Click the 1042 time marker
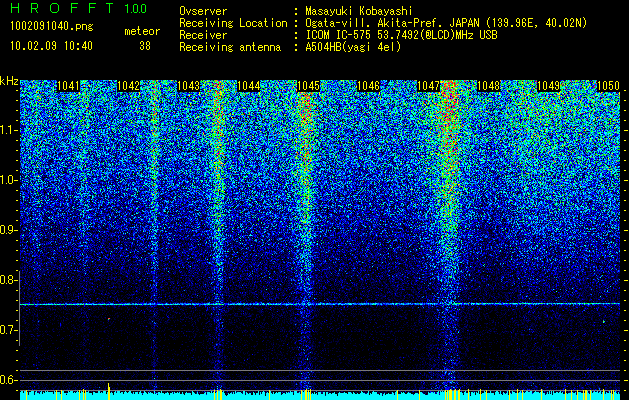This screenshot has width=629, height=400. (129, 86)
